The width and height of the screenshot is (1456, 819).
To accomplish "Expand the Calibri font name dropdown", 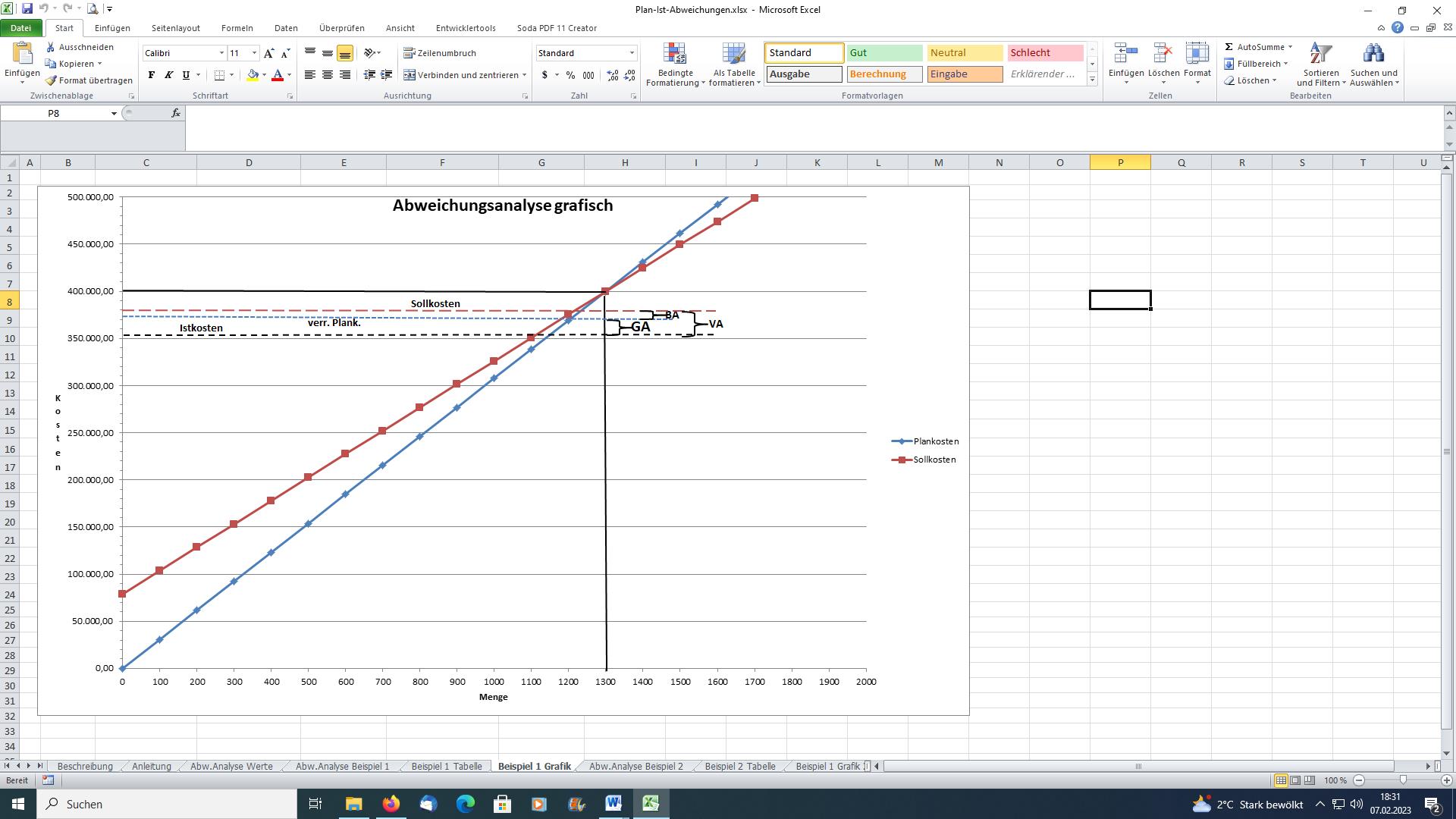I will 221,53.
